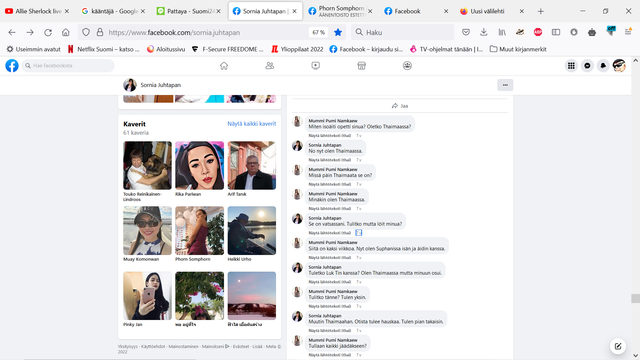Open the Aloitussivu bookmark

pyautogui.click(x=166, y=49)
